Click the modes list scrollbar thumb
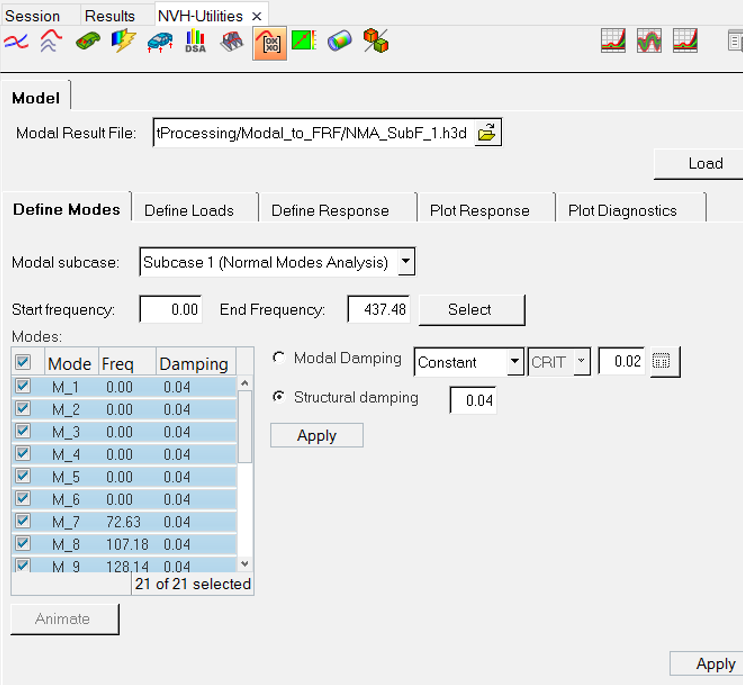The width and height of the screenshot is (743, 685). (245, 426)
